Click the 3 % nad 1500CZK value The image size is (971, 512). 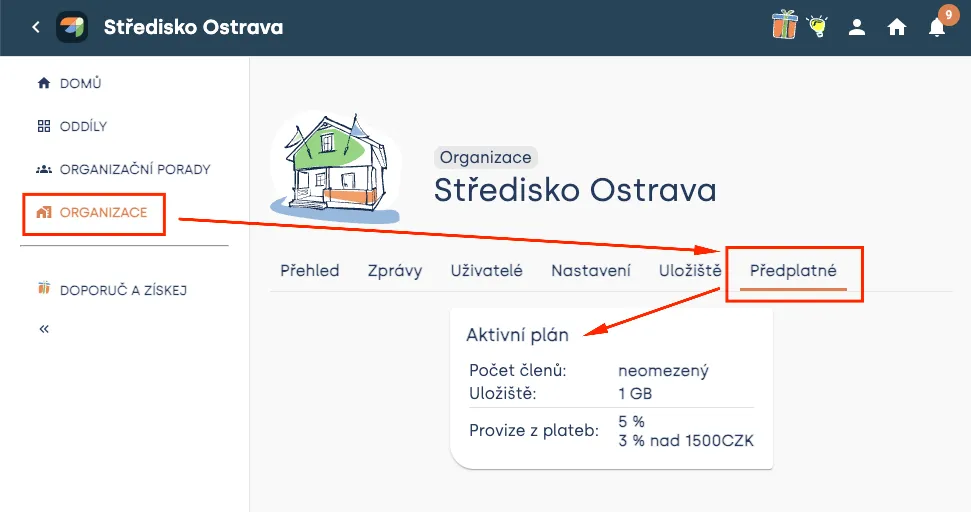pos(686,441)
